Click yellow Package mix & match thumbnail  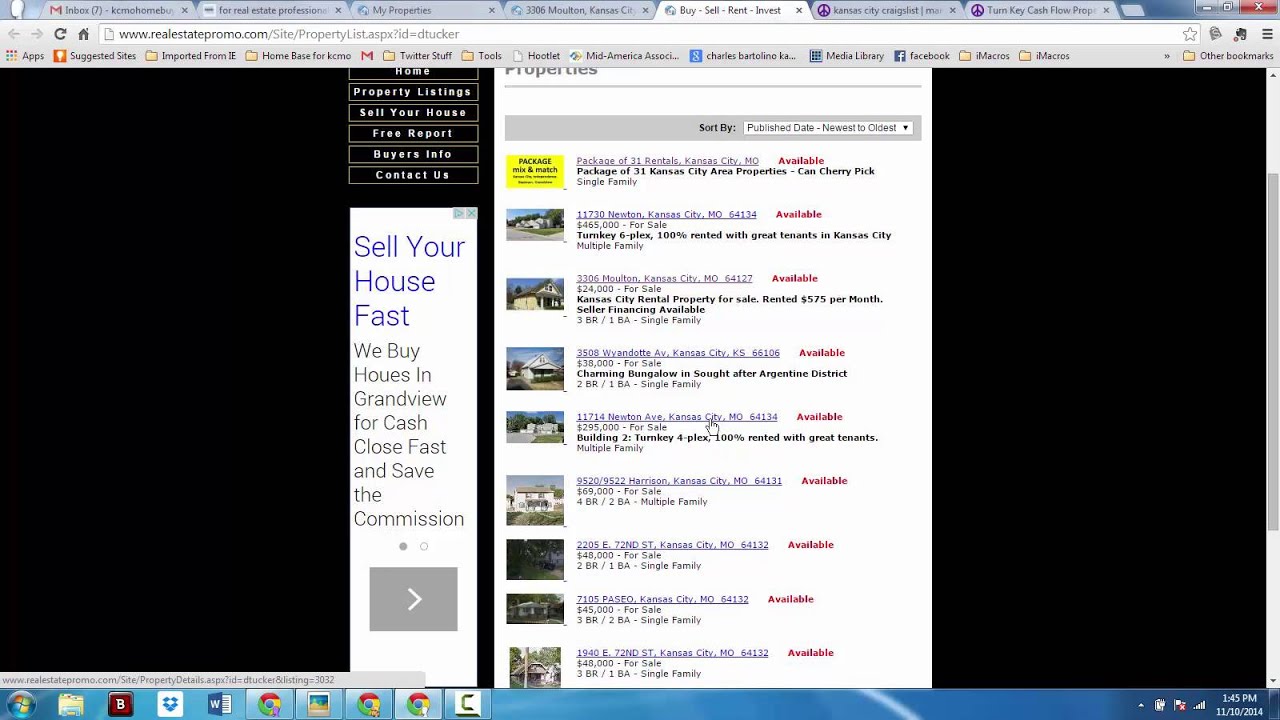coord(535,171)
